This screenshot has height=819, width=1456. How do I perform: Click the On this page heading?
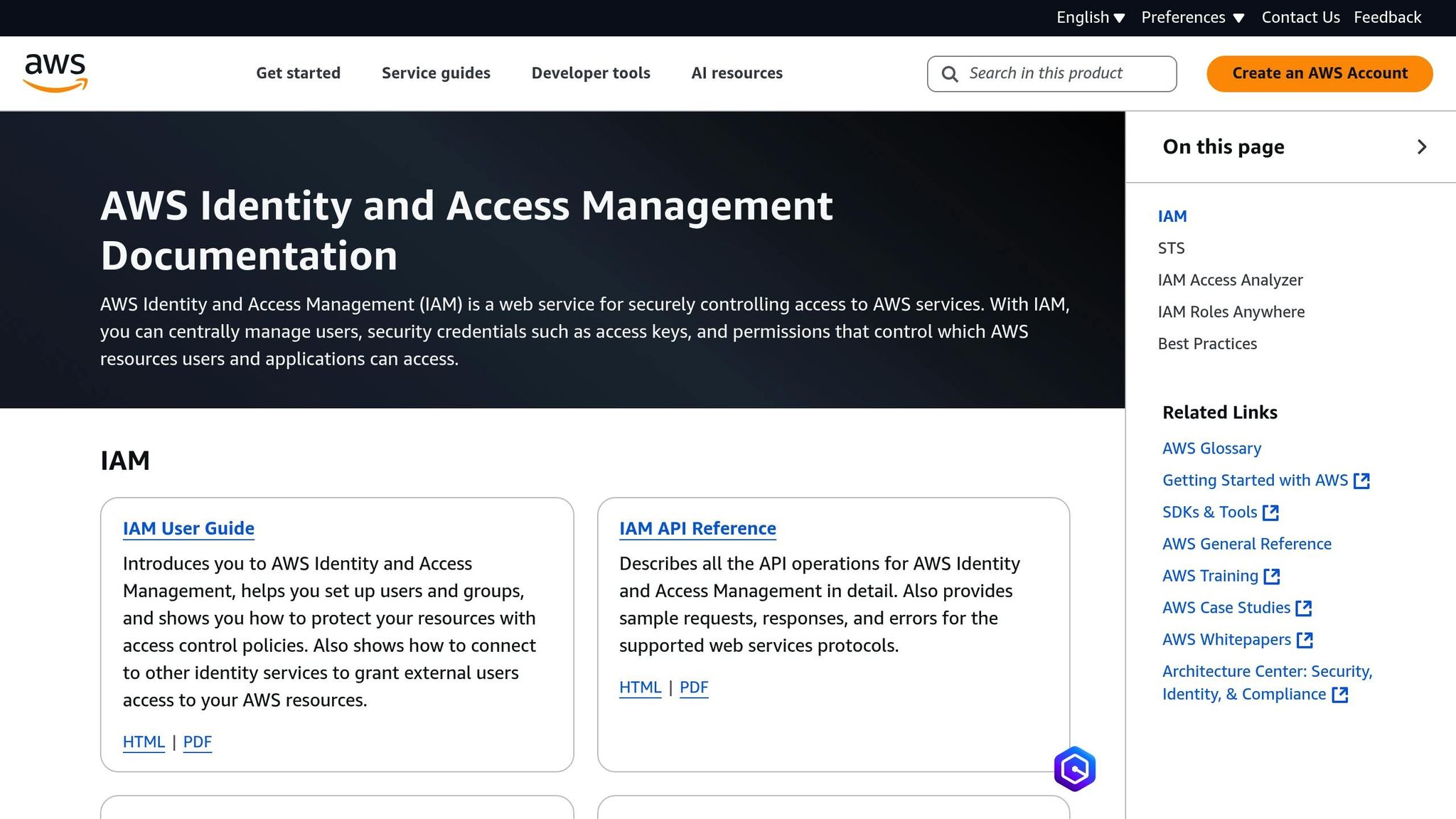click(x=1224, y=147)
